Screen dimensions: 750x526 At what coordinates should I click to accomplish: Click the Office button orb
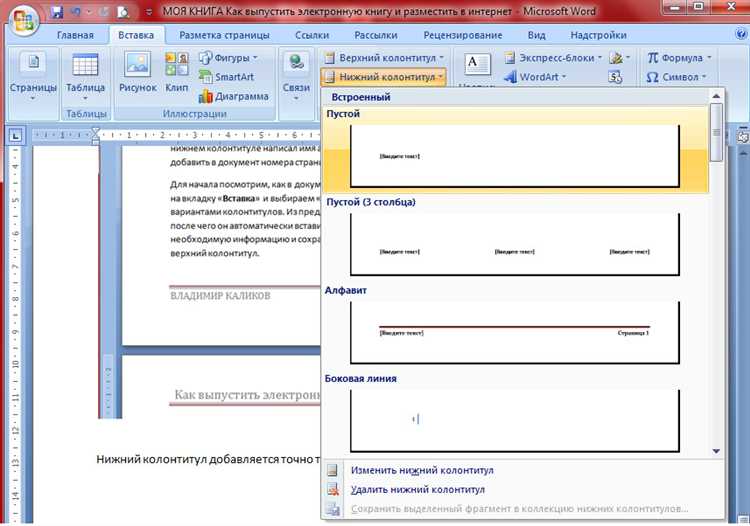(23, 20)
